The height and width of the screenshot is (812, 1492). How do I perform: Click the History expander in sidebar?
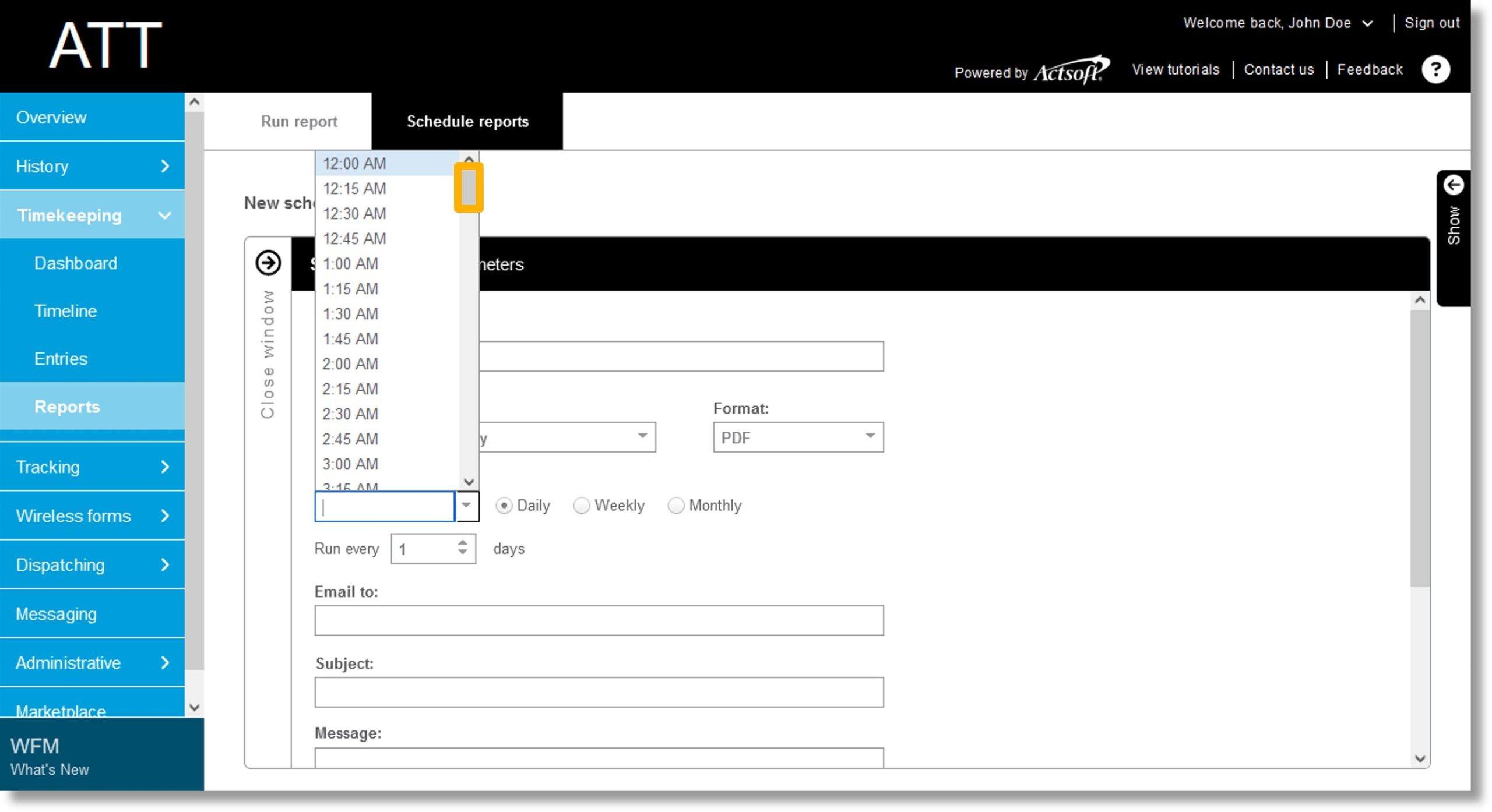click(x=164, y=166)
